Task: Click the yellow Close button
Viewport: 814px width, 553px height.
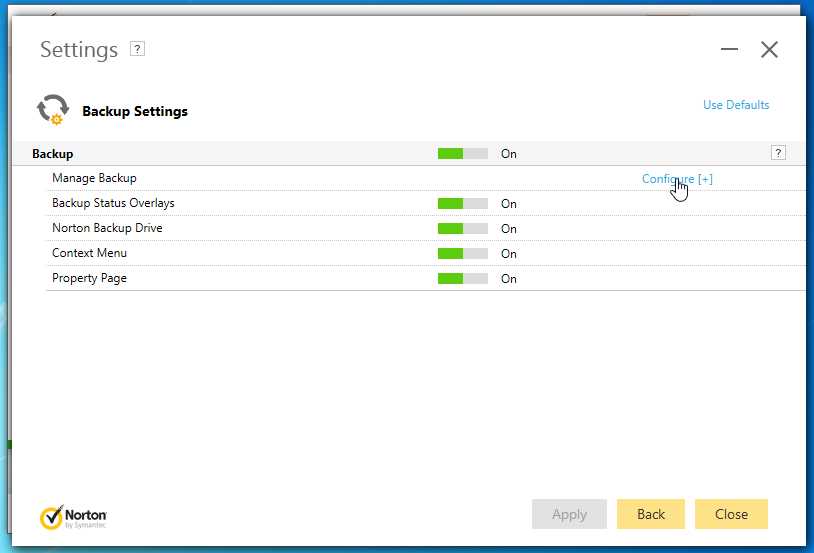Action: 731,514
